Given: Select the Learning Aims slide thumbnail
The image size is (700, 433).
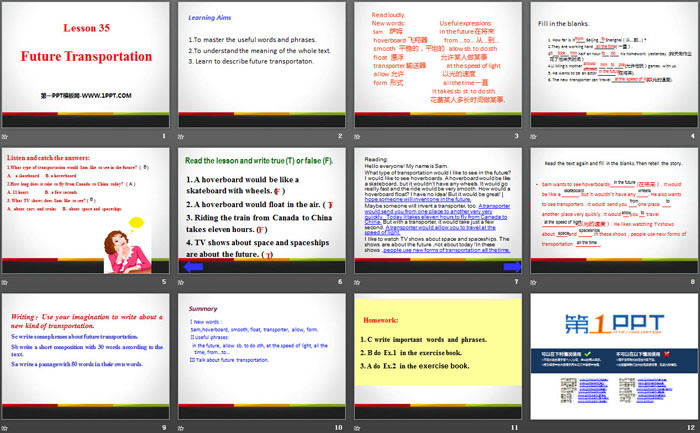Looking at the screenshot, I should [x=262, y=63].
